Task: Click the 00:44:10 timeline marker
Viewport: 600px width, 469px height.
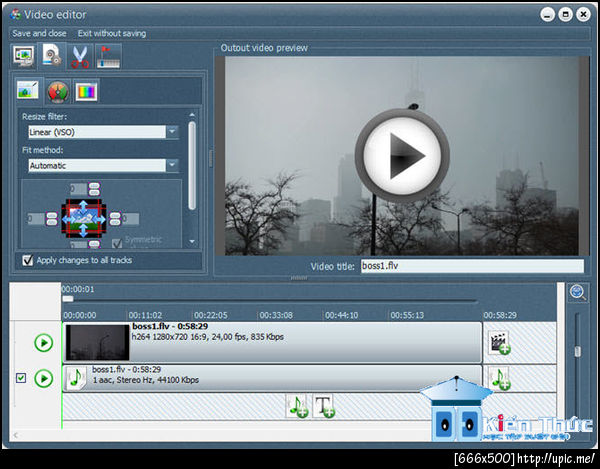Action: [x=341, y=315]
